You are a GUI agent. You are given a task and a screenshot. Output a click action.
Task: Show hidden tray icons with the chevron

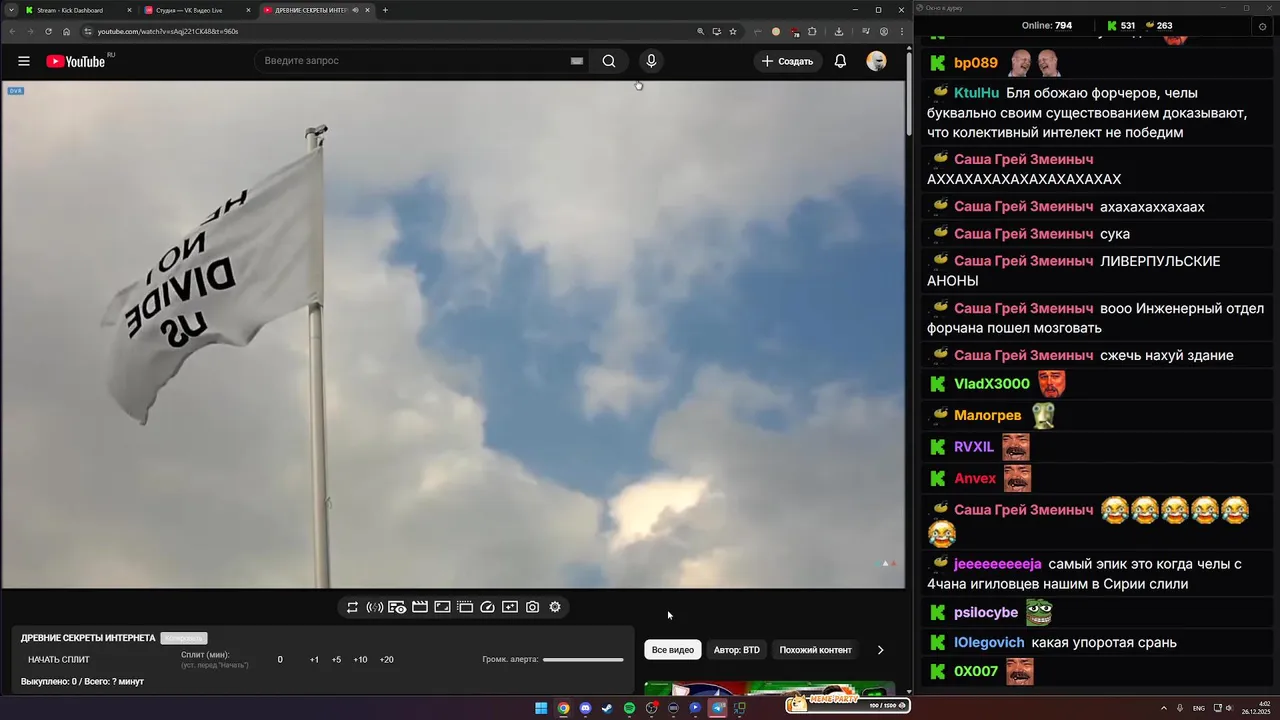pos(1164,708)
